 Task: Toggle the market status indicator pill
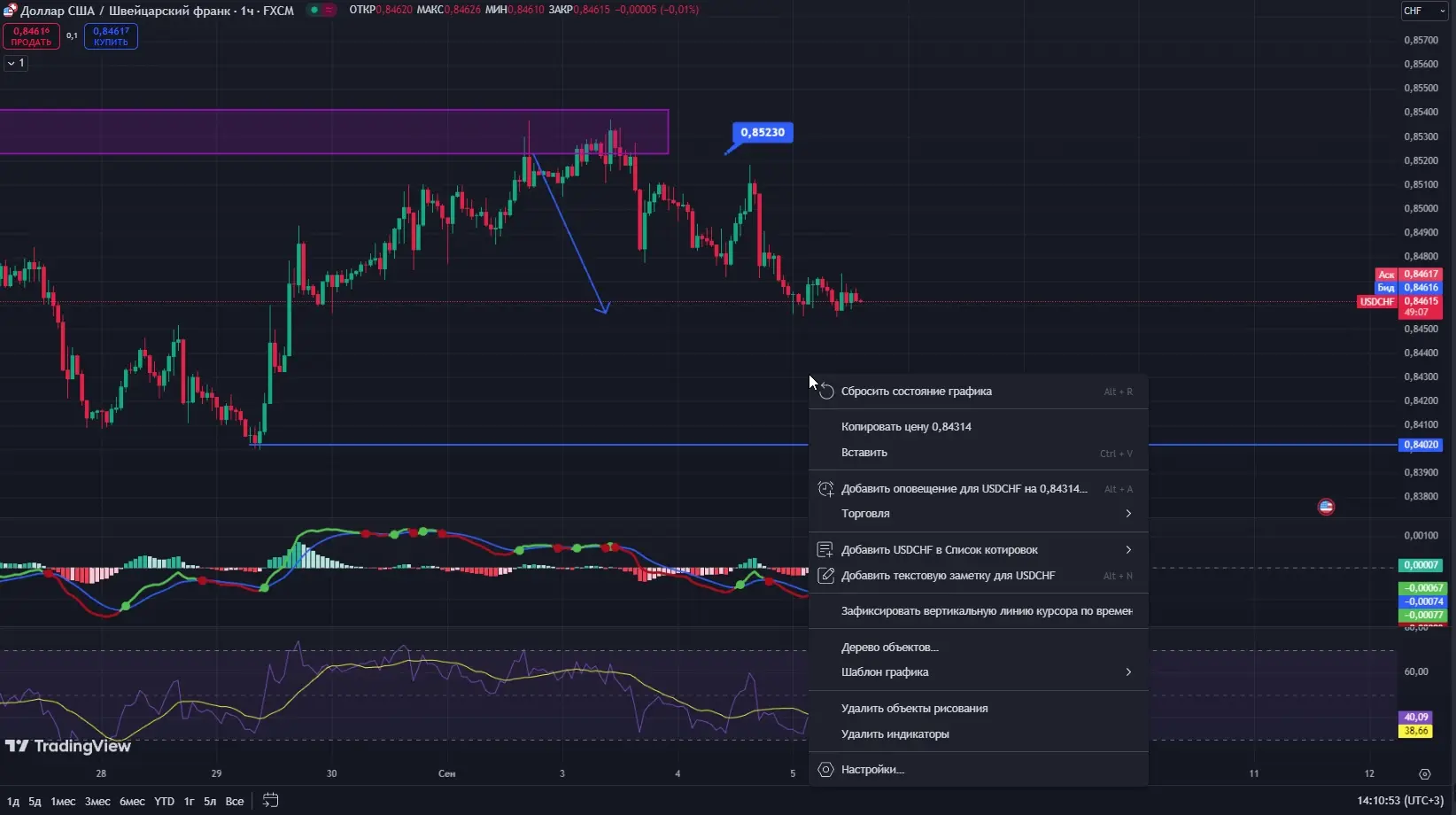tap(321, 10)
